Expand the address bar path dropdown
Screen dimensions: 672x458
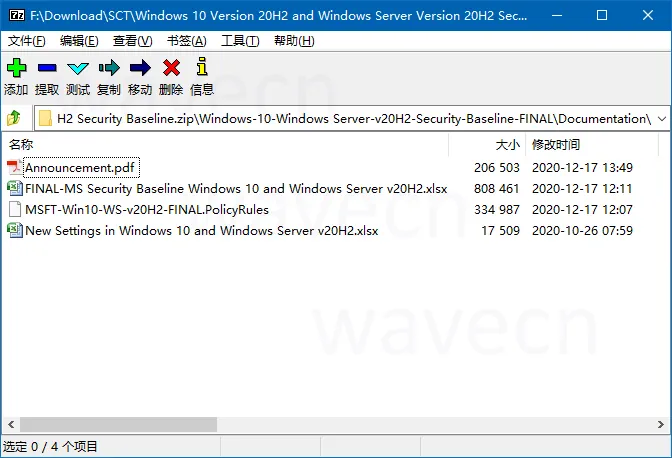[662, 119]
